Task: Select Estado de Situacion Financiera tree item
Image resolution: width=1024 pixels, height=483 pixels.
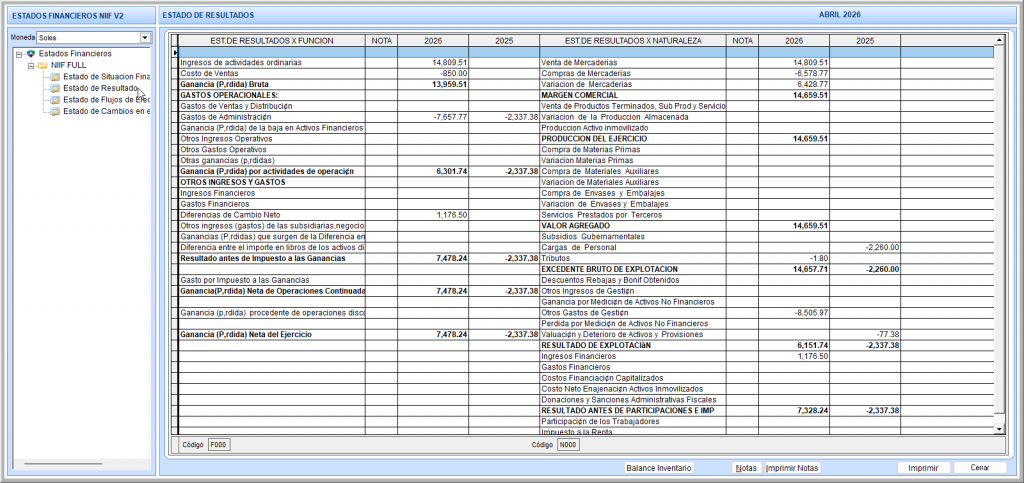Action: (106, 77)
